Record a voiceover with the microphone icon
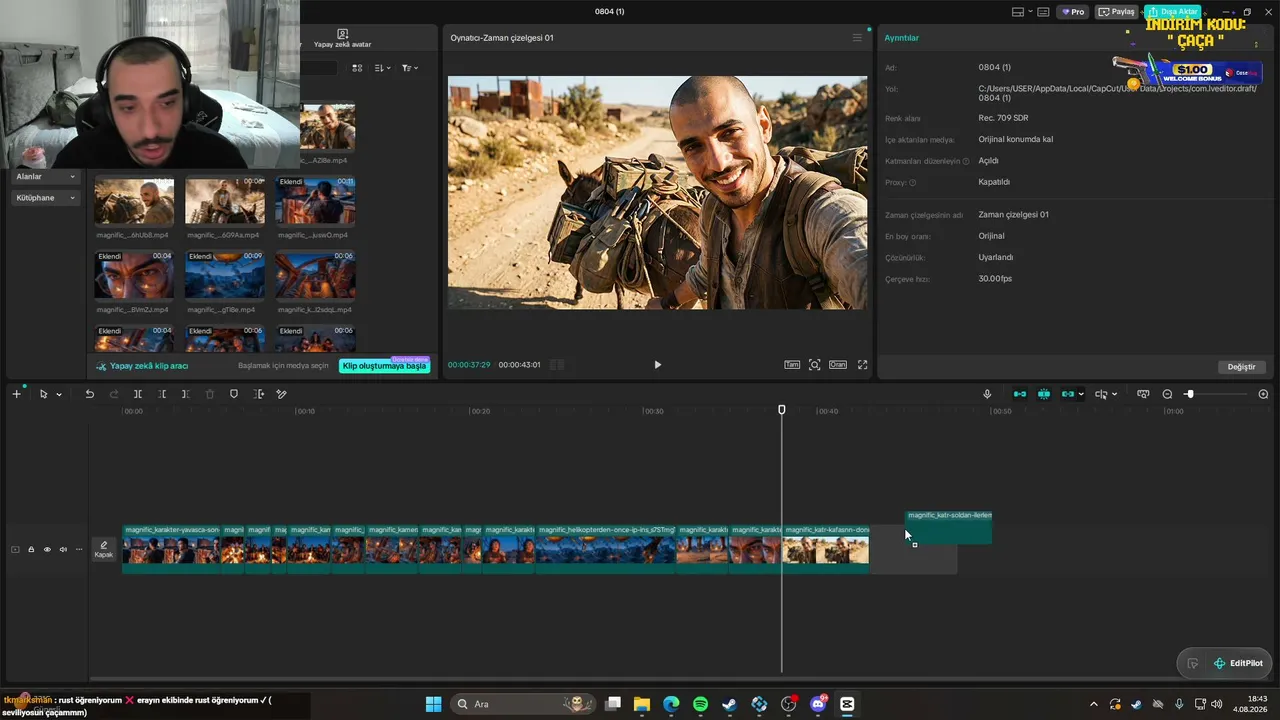The width and height of the screenshot is (1280, 720). click(987, 394)
